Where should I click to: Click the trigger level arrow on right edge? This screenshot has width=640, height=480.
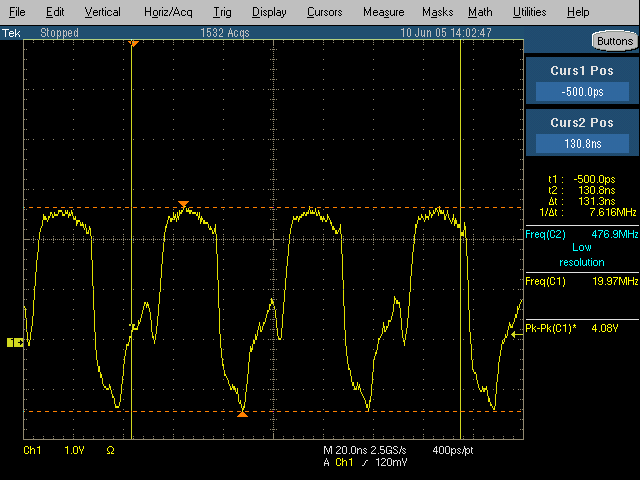tap(517, 335)
